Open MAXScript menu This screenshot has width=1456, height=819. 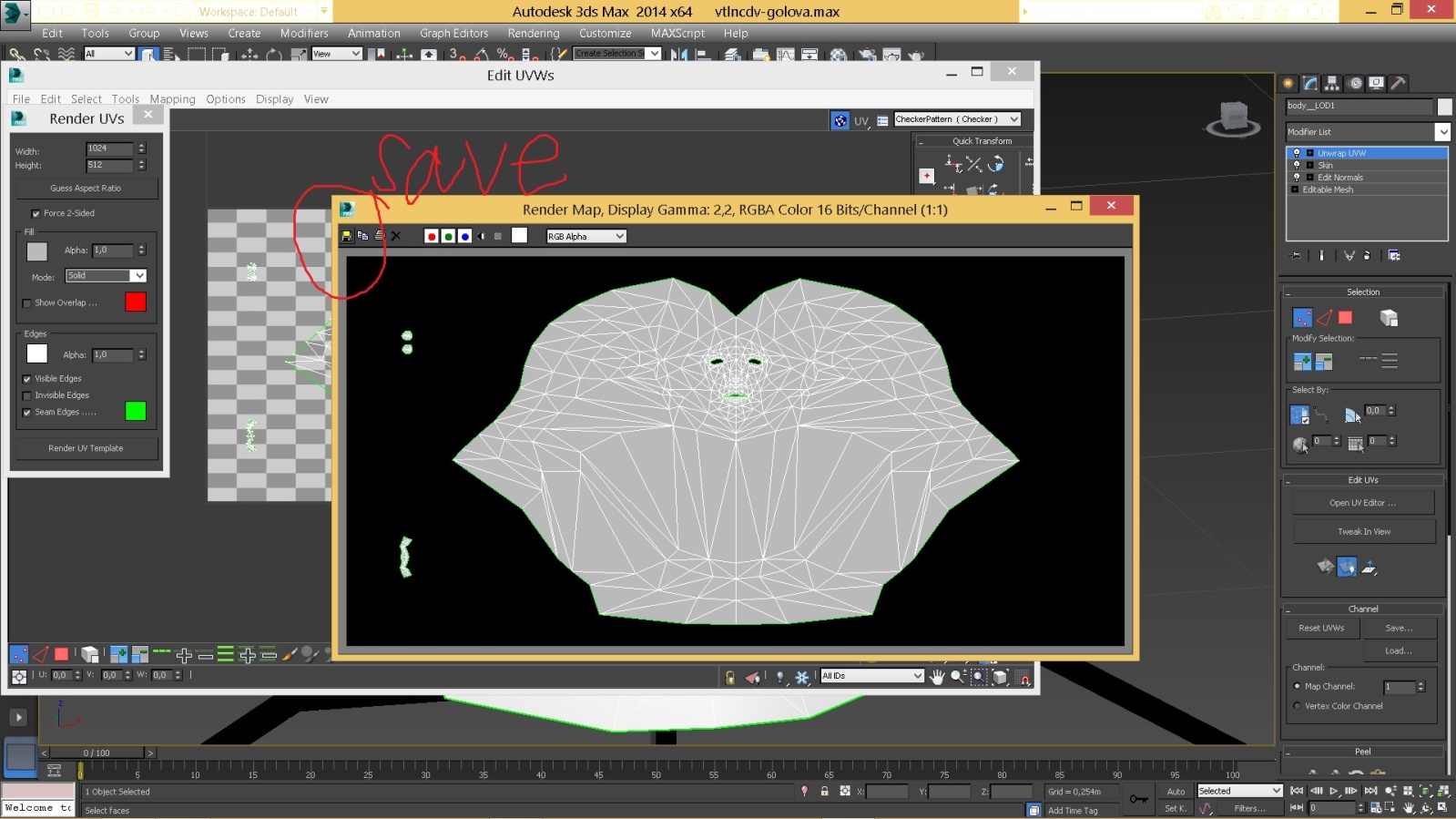(x=677, y=33)
